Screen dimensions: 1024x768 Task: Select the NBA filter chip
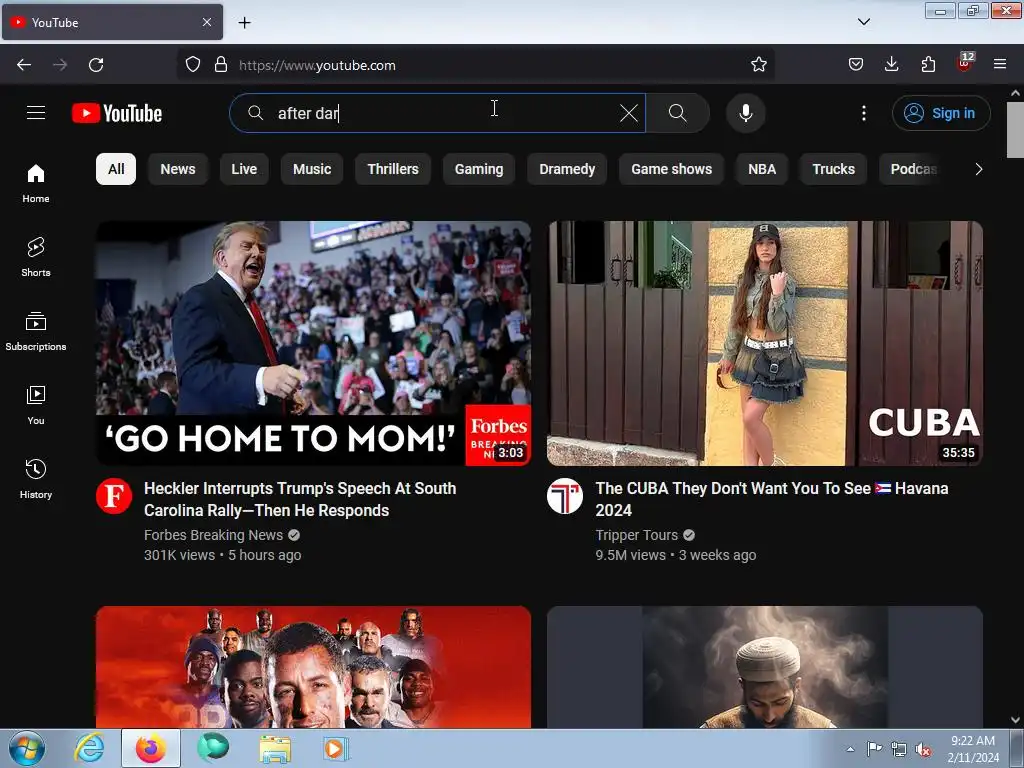click(762, 169)
